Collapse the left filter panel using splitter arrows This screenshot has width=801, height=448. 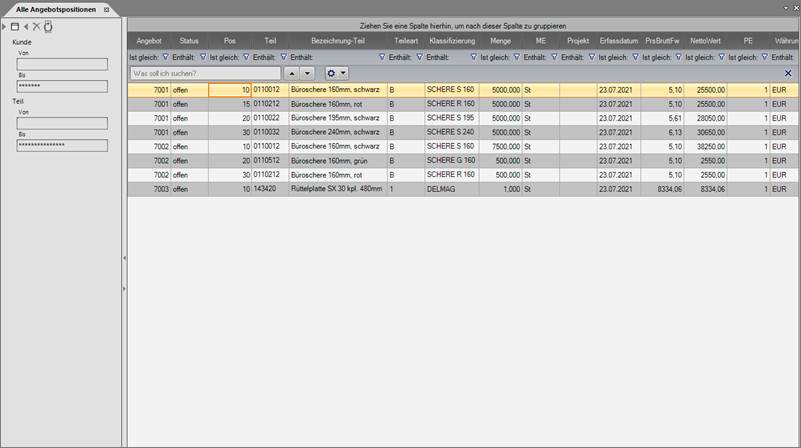pos(124,258)
